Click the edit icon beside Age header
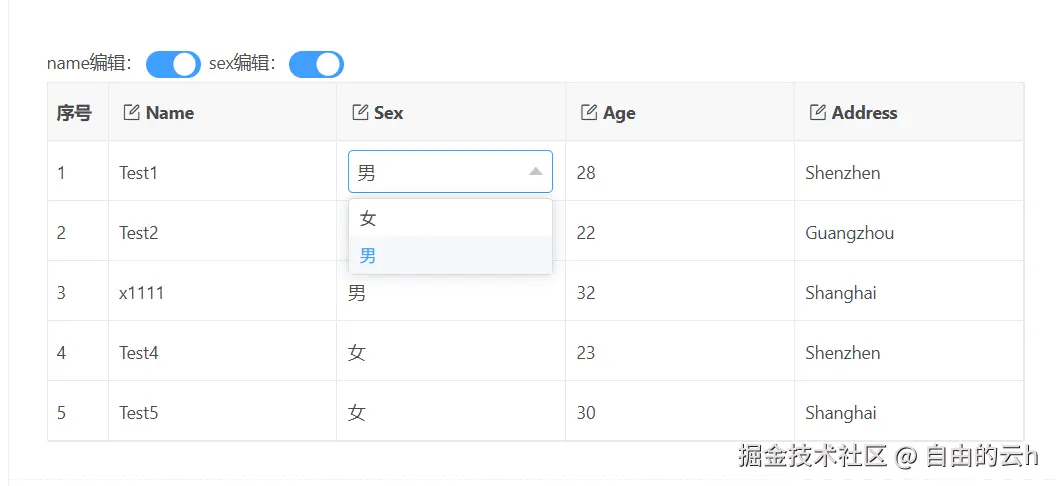The width and height of the screenshot is (1056, 486). (589, 112)
